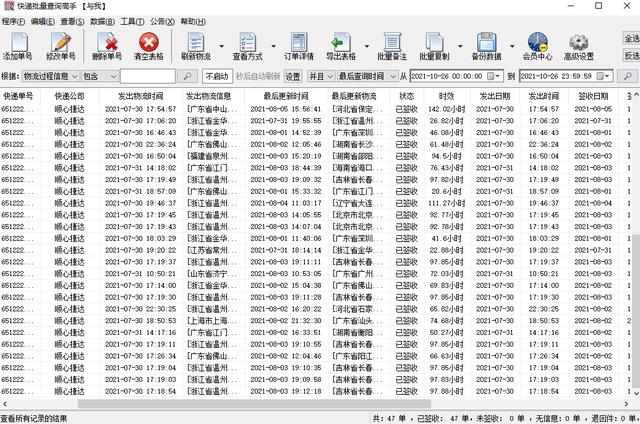This screenshot has width=640, height=424.
Task: Open the 工具(T) menu
Action: pyautogui.click(x=132, y=22)
